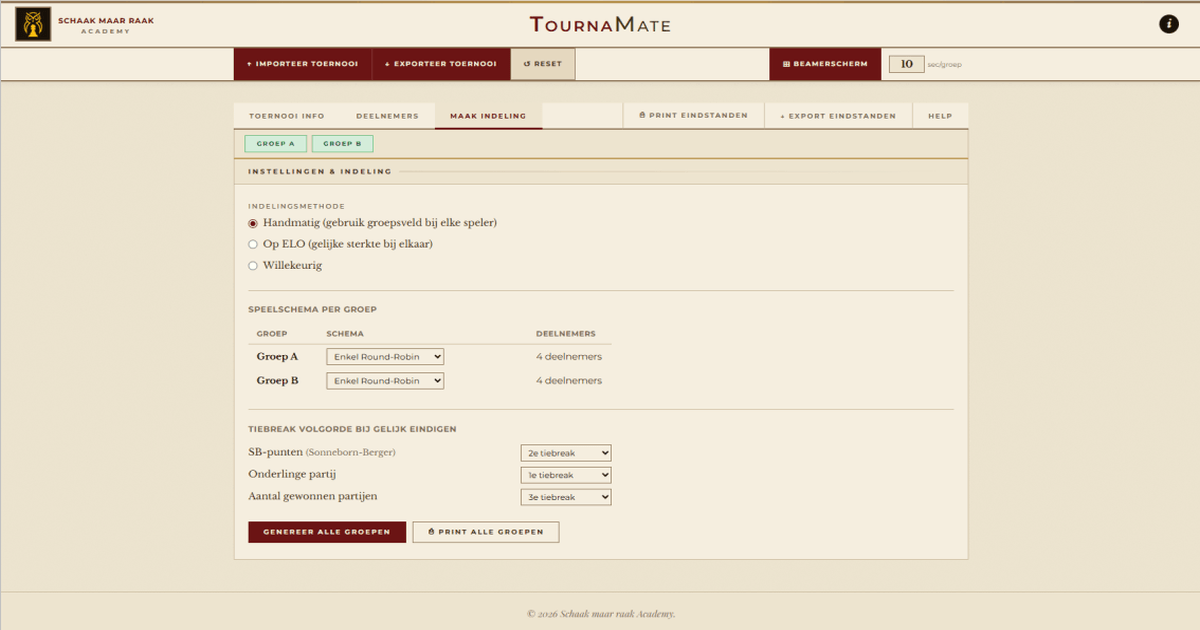Click Genereer Alle Groepen button
Image resolution: width=1200 pixels, height=630 pixels.
327,532
